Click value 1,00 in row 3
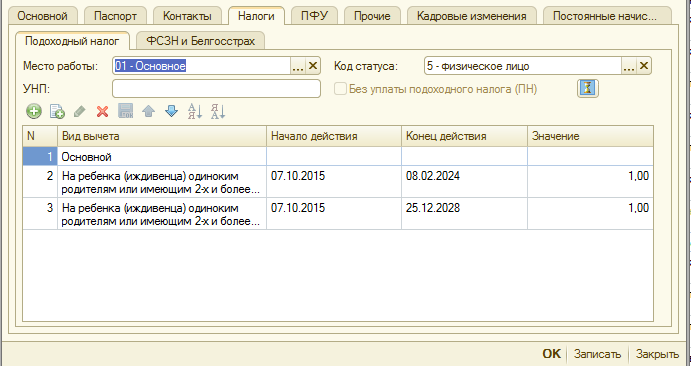691x366 pixels. point(590,214)
